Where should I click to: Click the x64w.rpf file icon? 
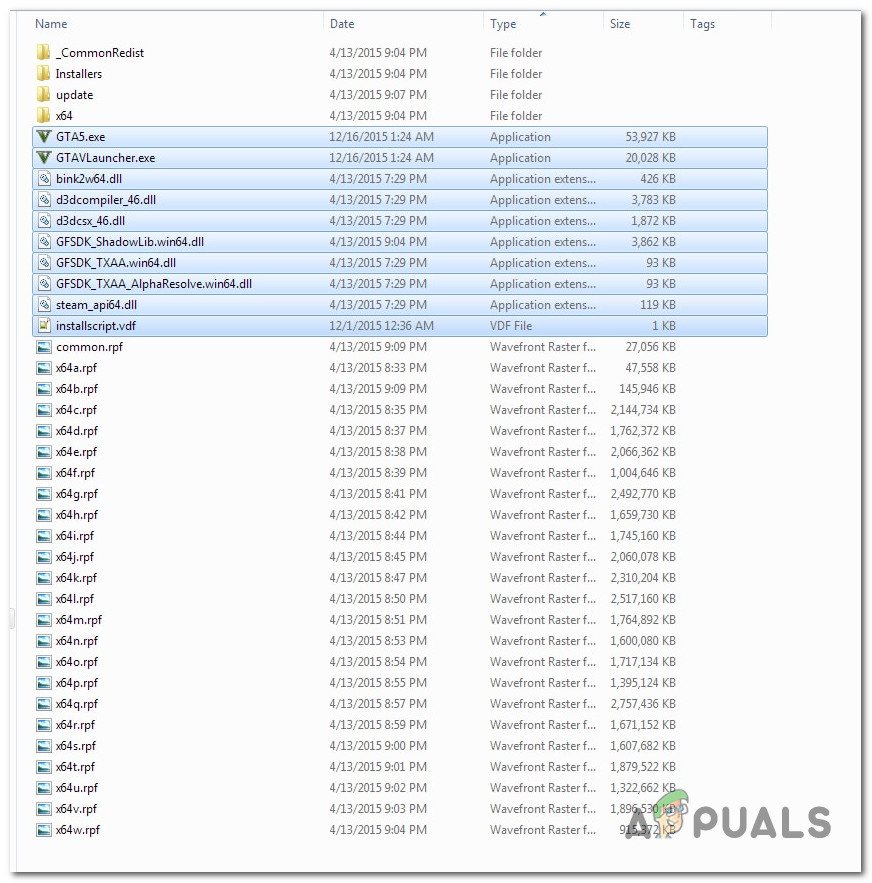43,830
